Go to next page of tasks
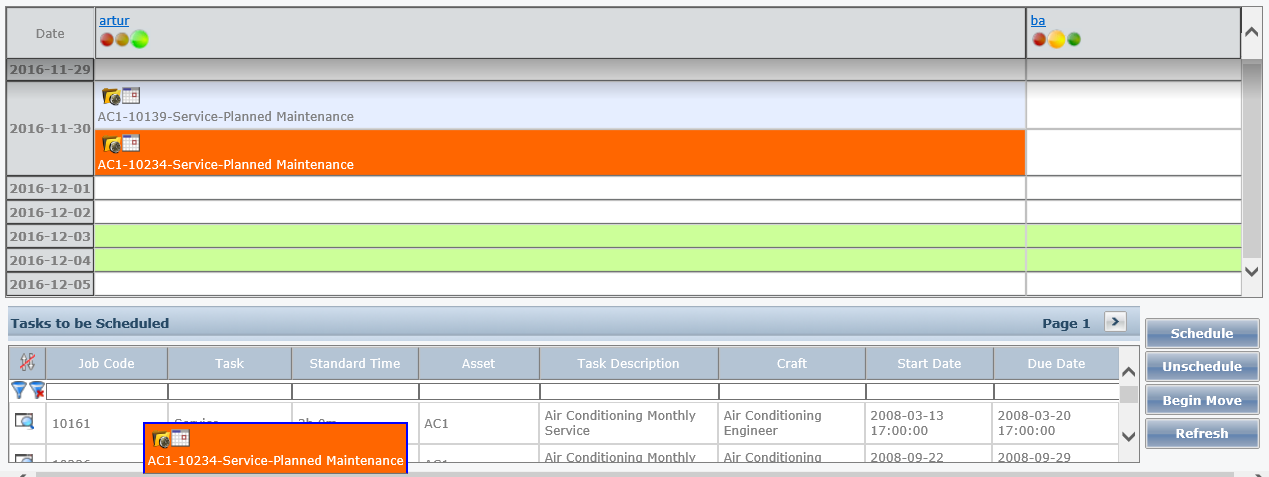 (1115, 322)
